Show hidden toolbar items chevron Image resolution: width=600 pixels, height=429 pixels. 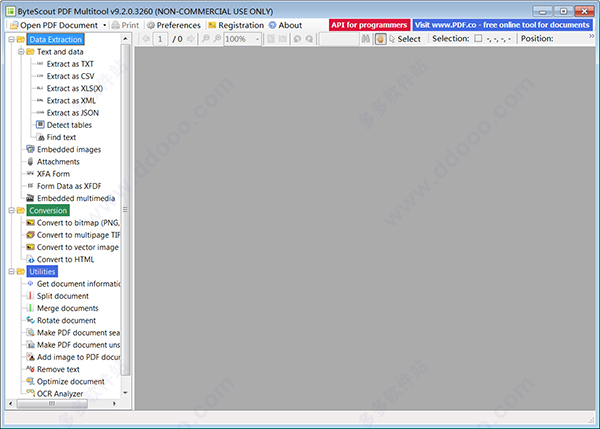pos(592,36)
